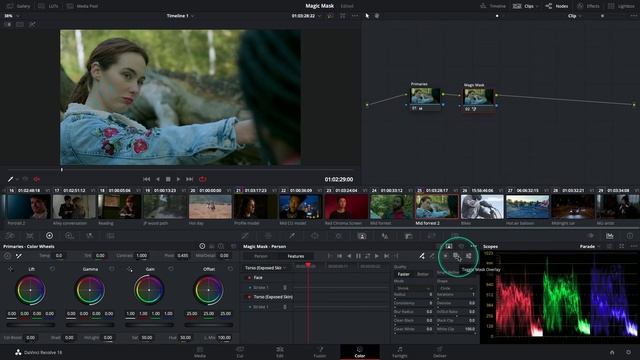The height and width of the screenshot is (360, 640).
Task: Open the Power Window palette icon
Action: 315,236
